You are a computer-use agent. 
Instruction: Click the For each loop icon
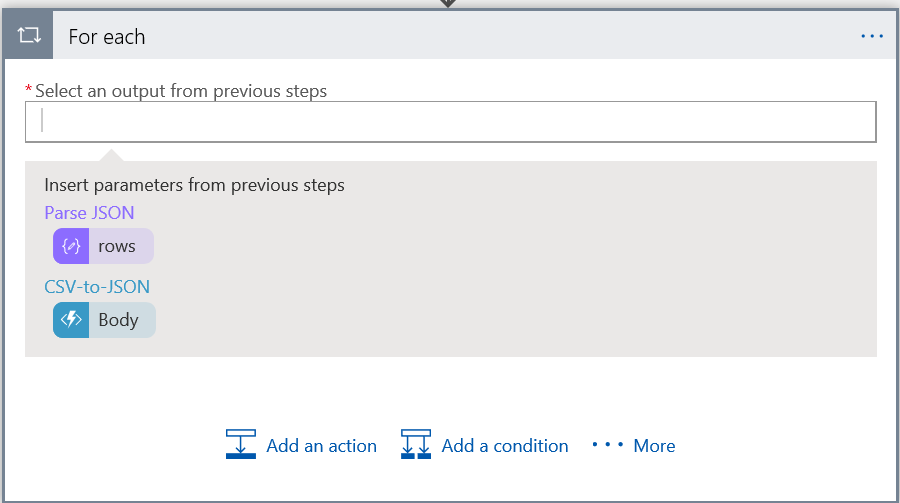click(x=29, y=36)
